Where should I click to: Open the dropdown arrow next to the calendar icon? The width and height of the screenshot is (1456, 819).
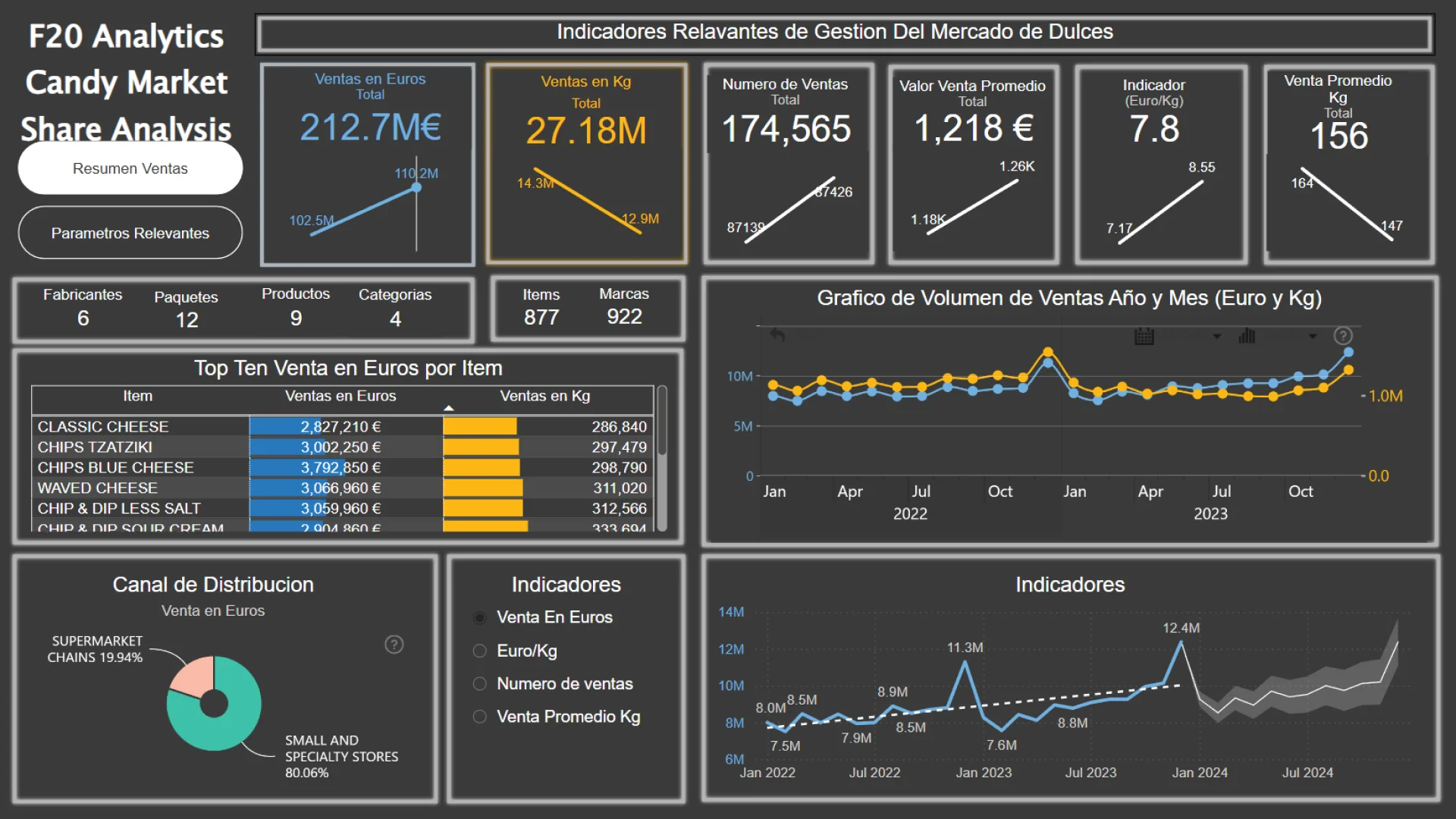[x=1217, y=336]
